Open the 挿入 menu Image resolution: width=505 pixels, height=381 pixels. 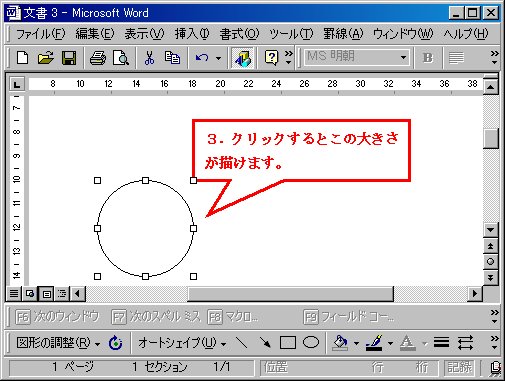[192, 34]
